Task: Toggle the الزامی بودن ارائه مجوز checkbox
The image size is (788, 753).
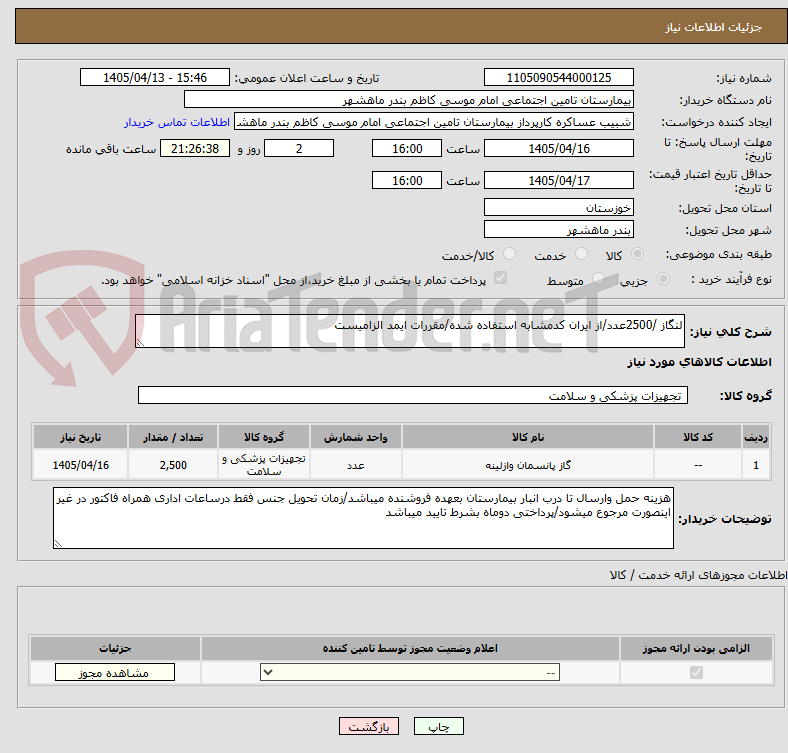Action: tap(696, 673)
